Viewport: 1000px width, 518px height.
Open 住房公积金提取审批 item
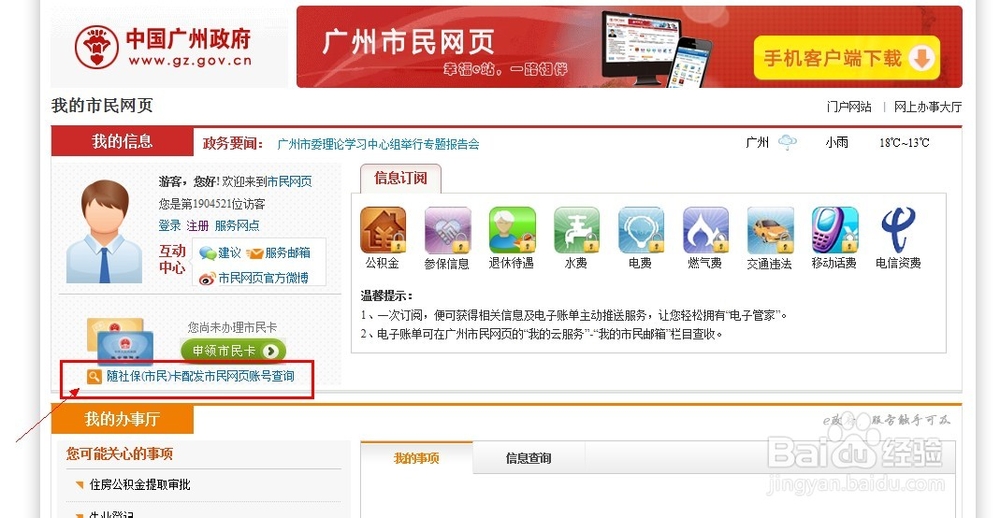[x=140, y=485]
